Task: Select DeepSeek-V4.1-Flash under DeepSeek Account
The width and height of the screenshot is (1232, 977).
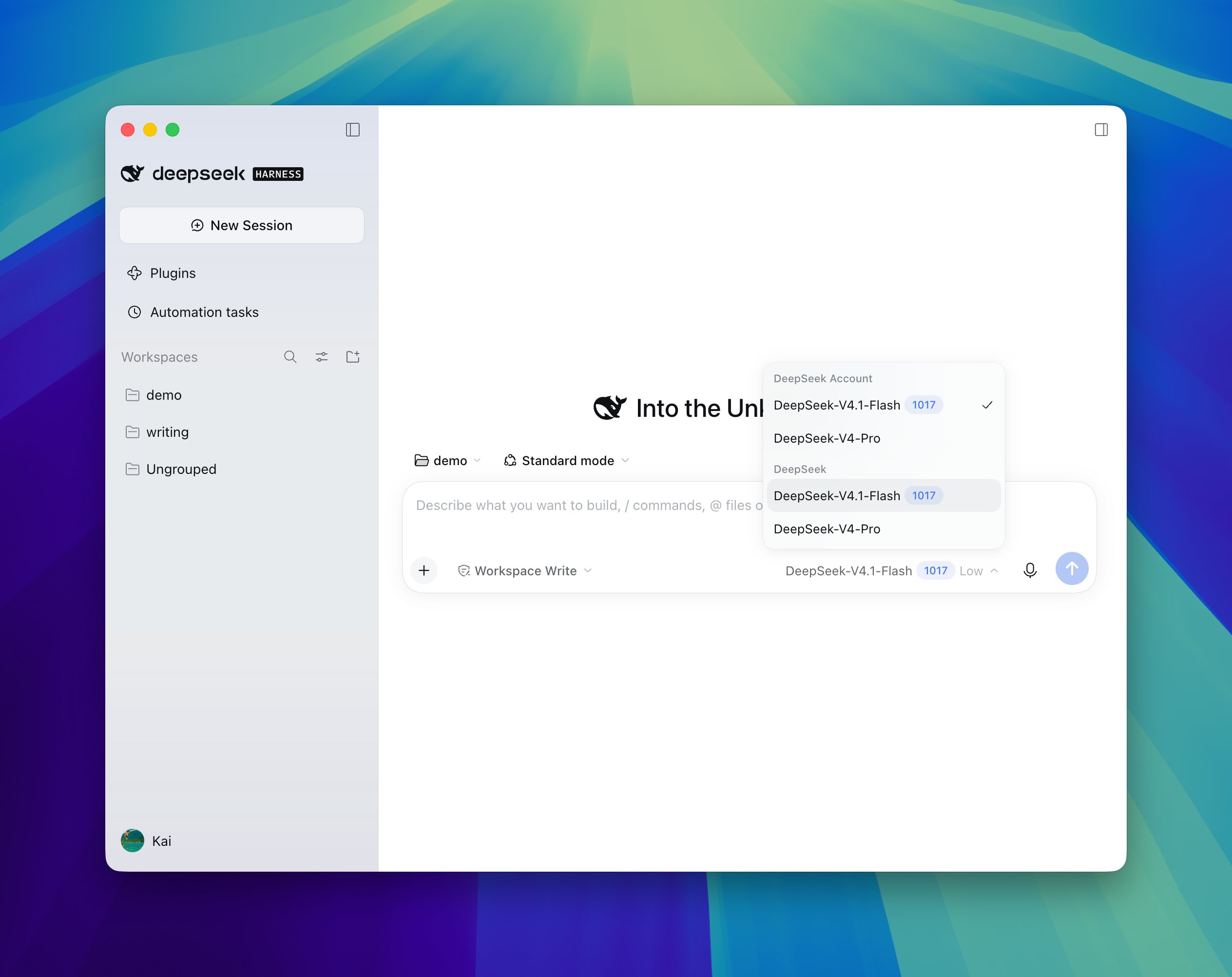Action: click(884, 405)
